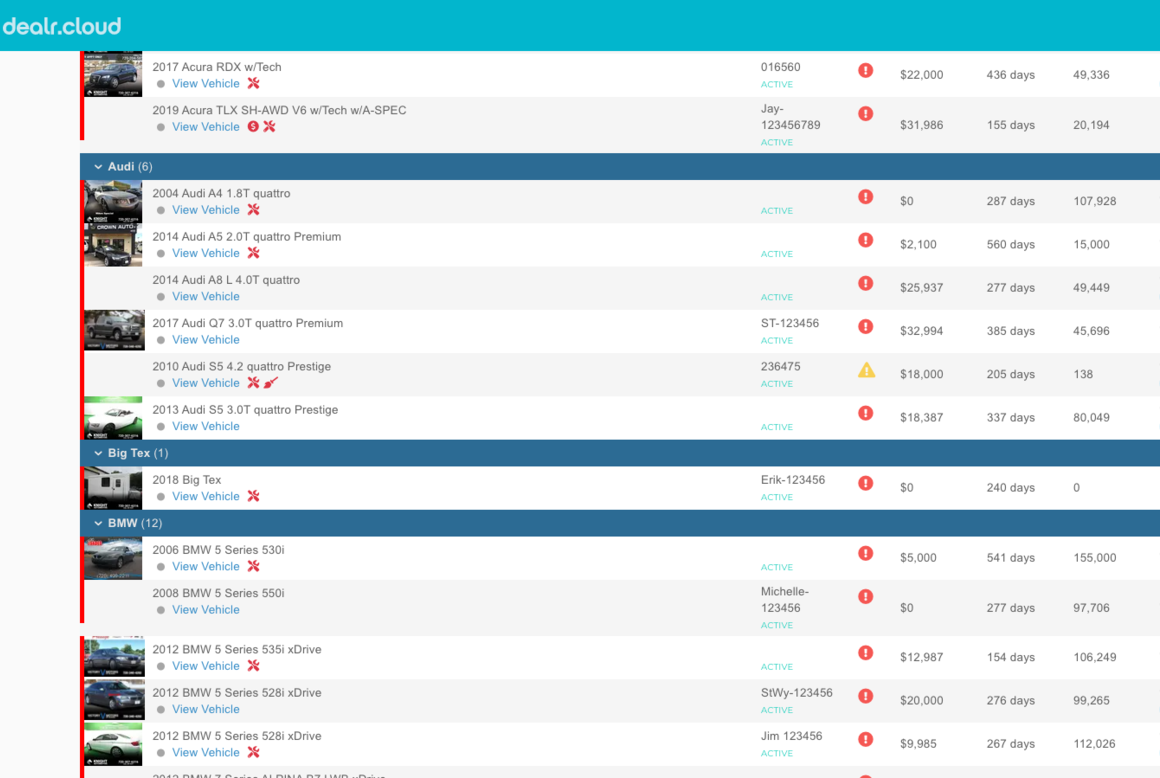1160x778 pixels.
Task: Click the alert icon for 2014 Audi A5
Action: click(x=866, y=240)
